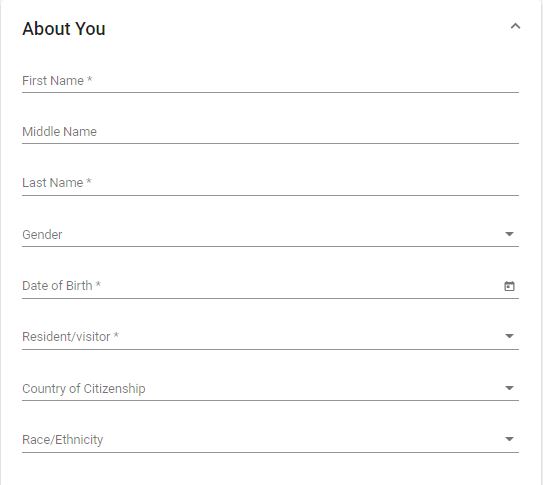Expand the Gender dropdown arrow
The height and width of the screenshot is (485, 543).
click(509, 234)
